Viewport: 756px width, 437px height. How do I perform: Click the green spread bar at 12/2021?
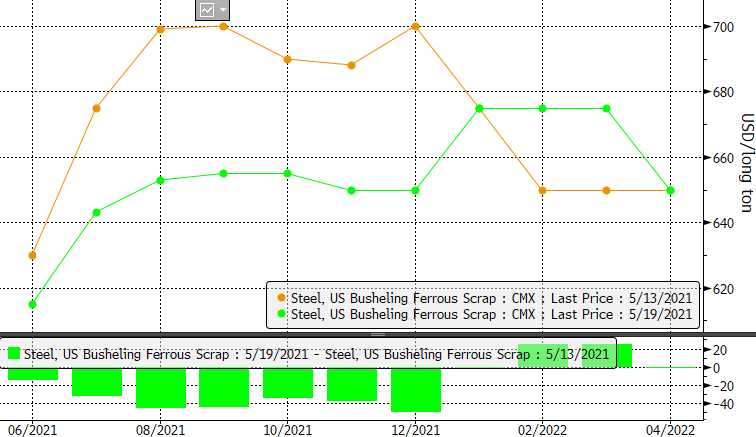[415, 390]
